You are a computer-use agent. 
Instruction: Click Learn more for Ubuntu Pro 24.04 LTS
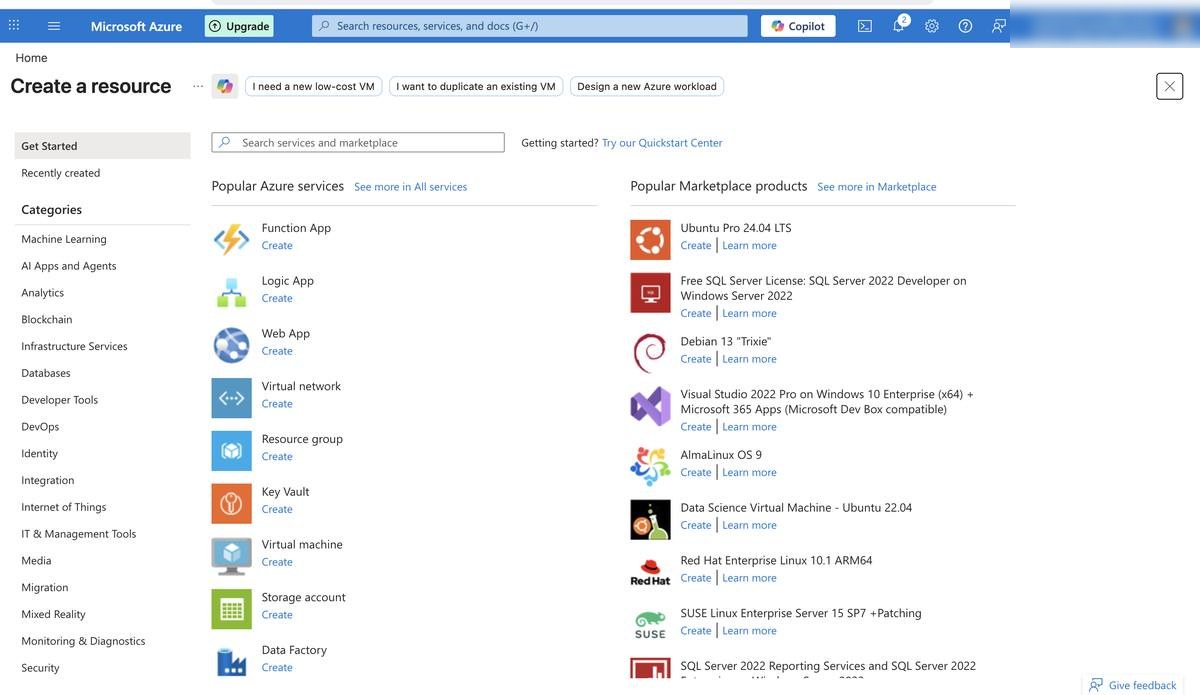pyautogui.click(x=749, y=246)
